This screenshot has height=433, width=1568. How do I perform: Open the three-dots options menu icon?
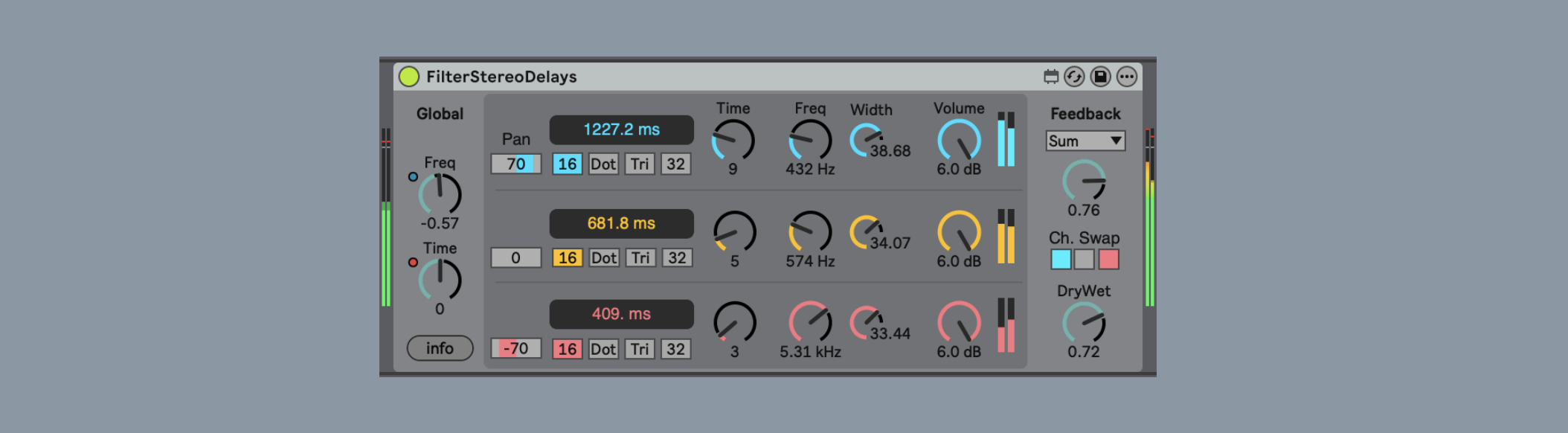(x=1126, y=77)
